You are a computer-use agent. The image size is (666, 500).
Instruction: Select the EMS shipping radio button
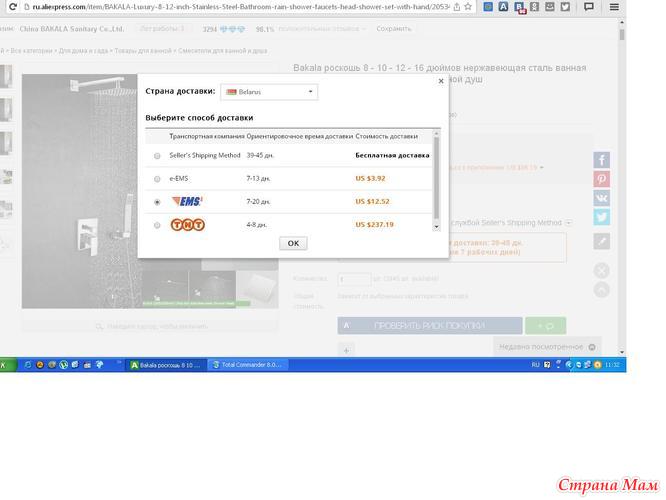tap(157, 202)
